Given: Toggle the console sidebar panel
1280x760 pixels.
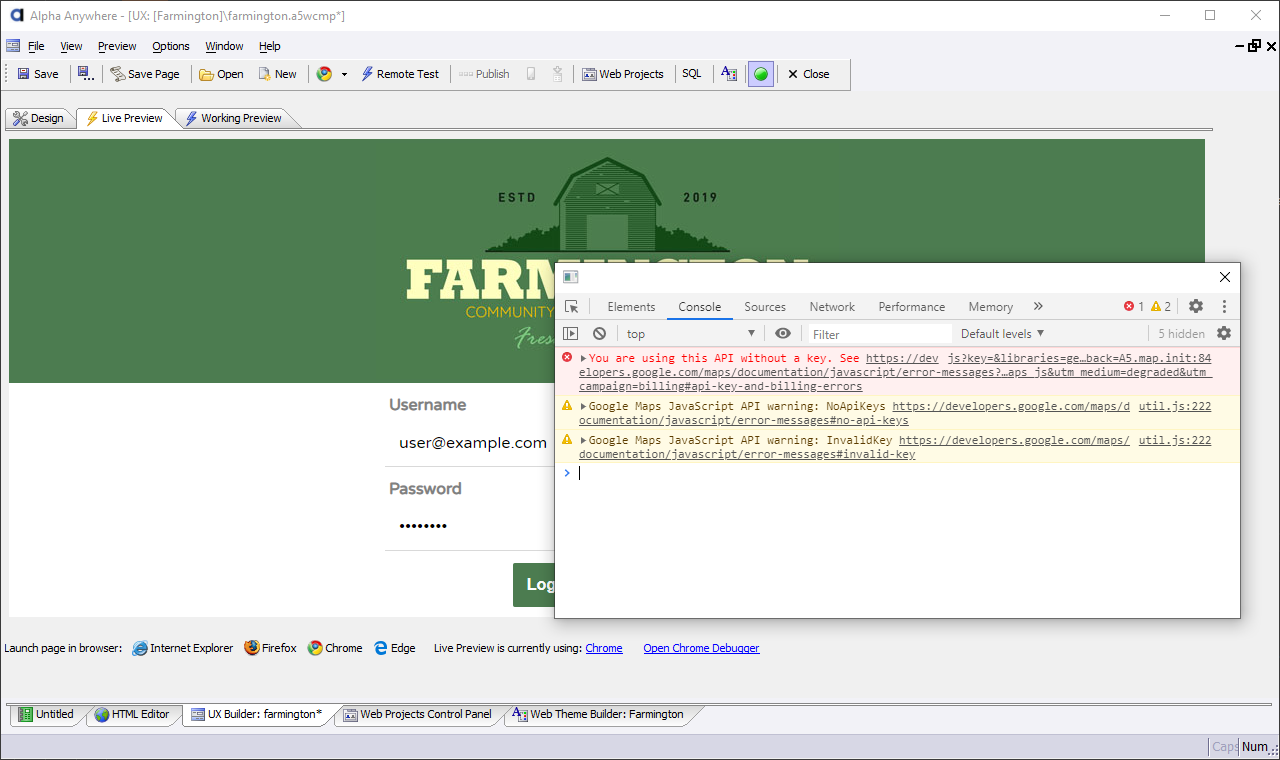Looking at the screenshot, I should (570, 334).
